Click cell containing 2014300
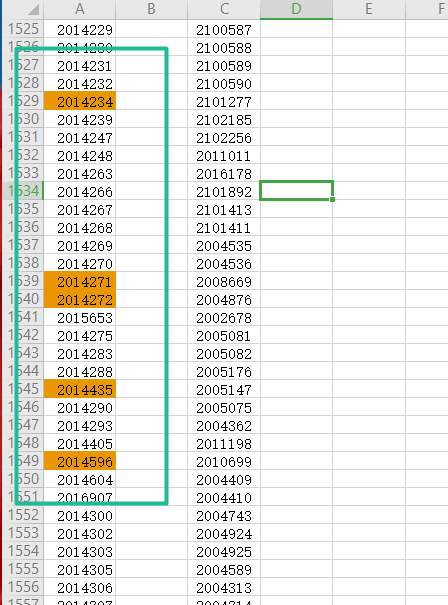This screenshot has width=448, height=605. pyautogui.click(x=79, y=515)
